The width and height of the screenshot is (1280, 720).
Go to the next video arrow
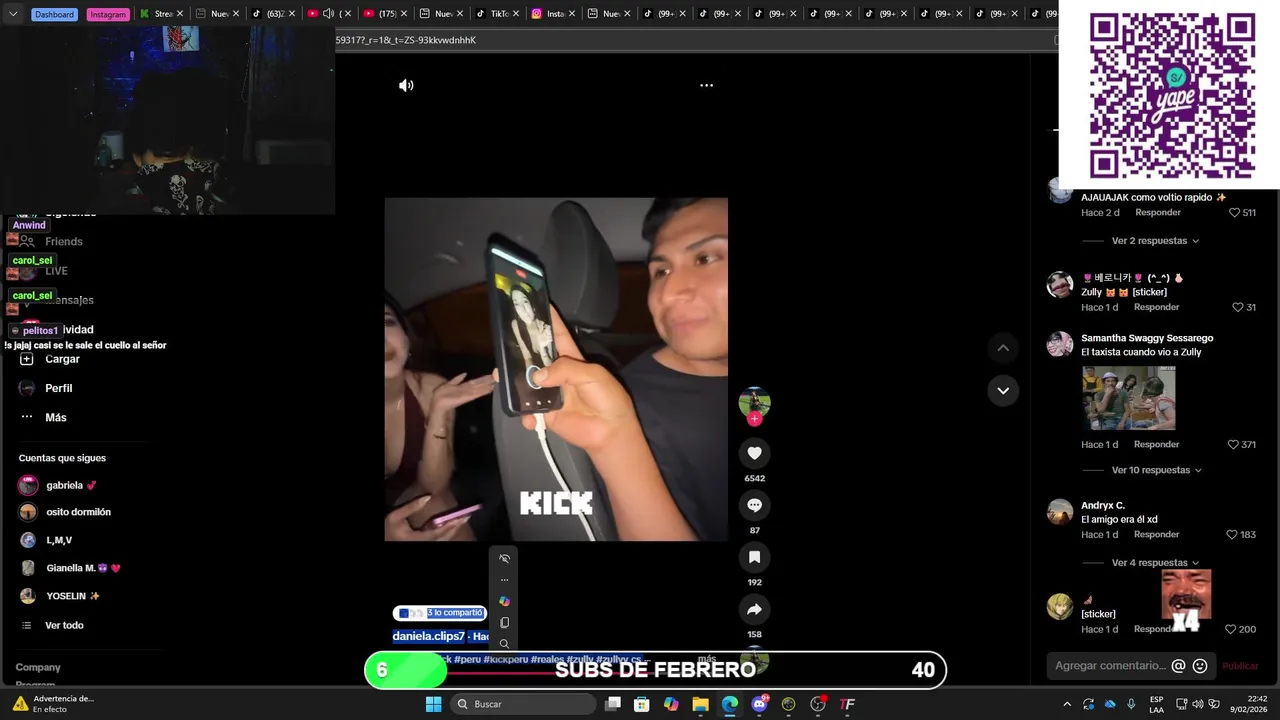coord(1003,390)
